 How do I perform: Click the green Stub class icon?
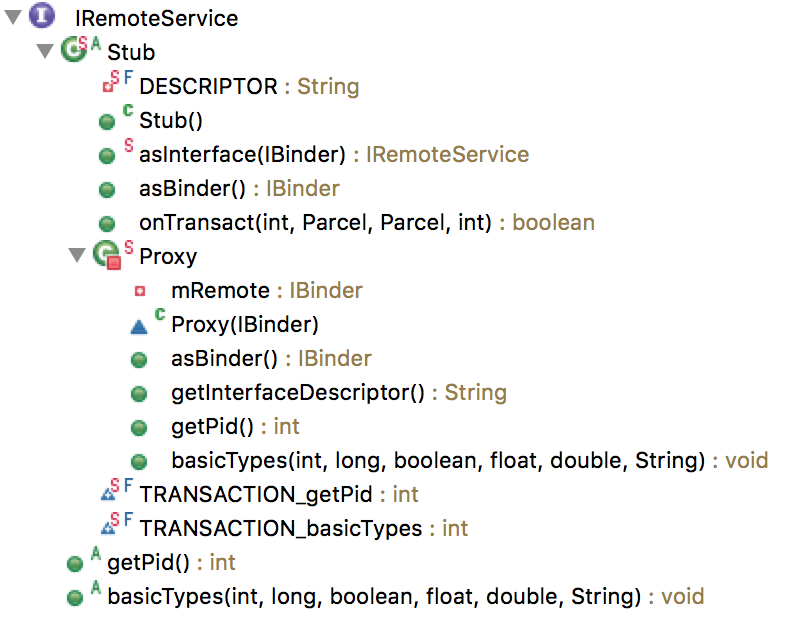[73, 51]
